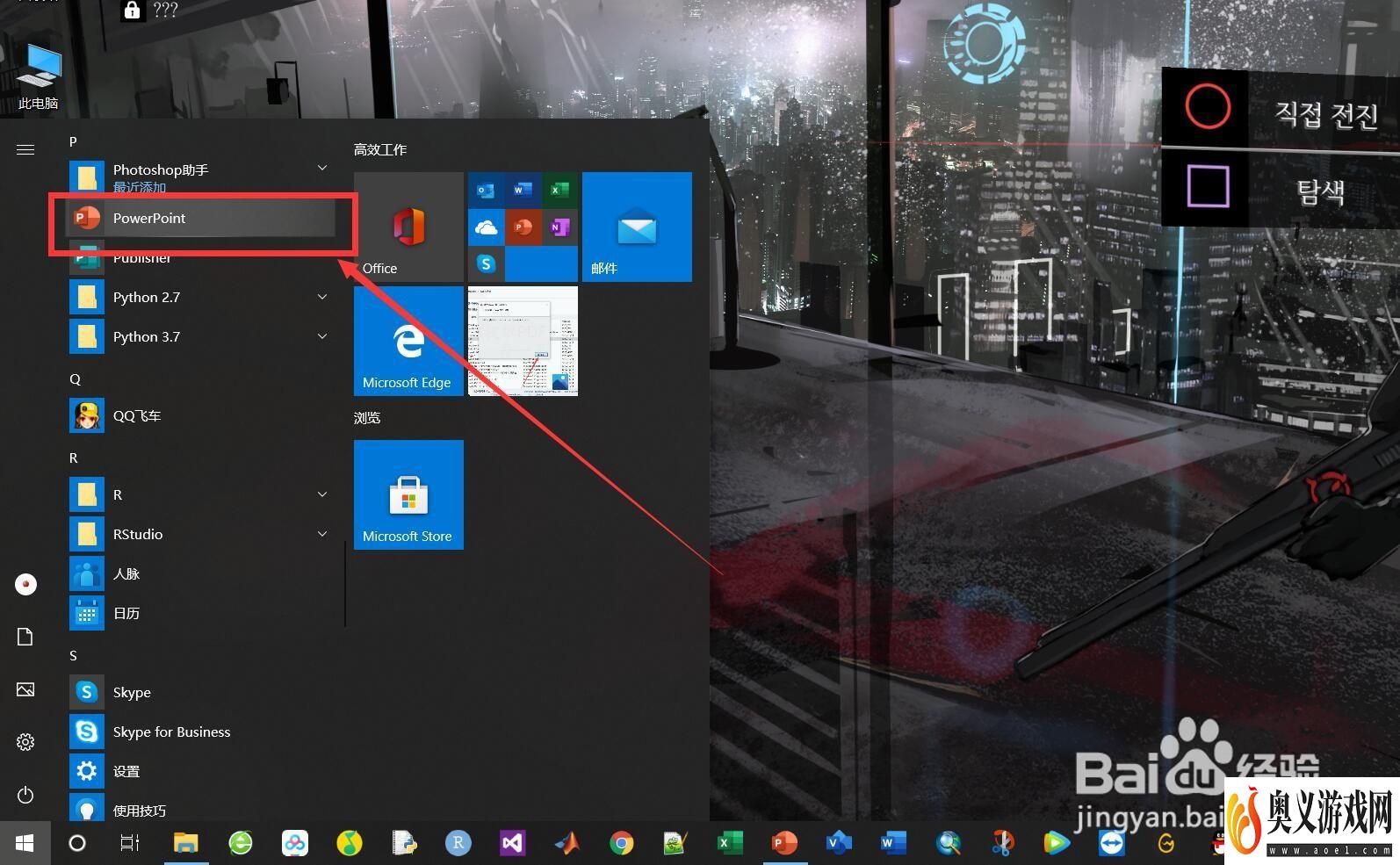Launch Skype from the app list
The width and height of the screenshot is (1400, 865).
coord(200,692)
